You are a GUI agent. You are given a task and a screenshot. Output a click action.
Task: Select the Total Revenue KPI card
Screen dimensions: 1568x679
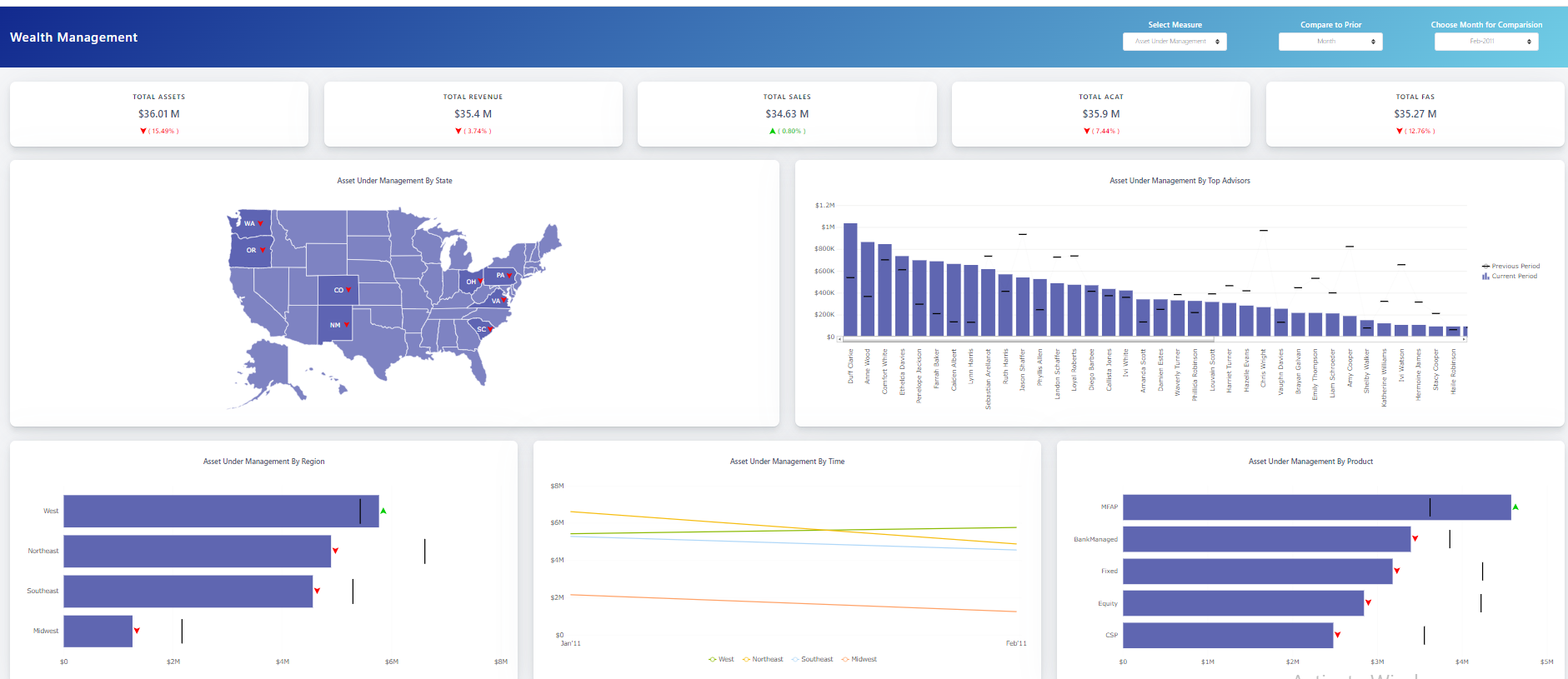[x=473, y=114]
